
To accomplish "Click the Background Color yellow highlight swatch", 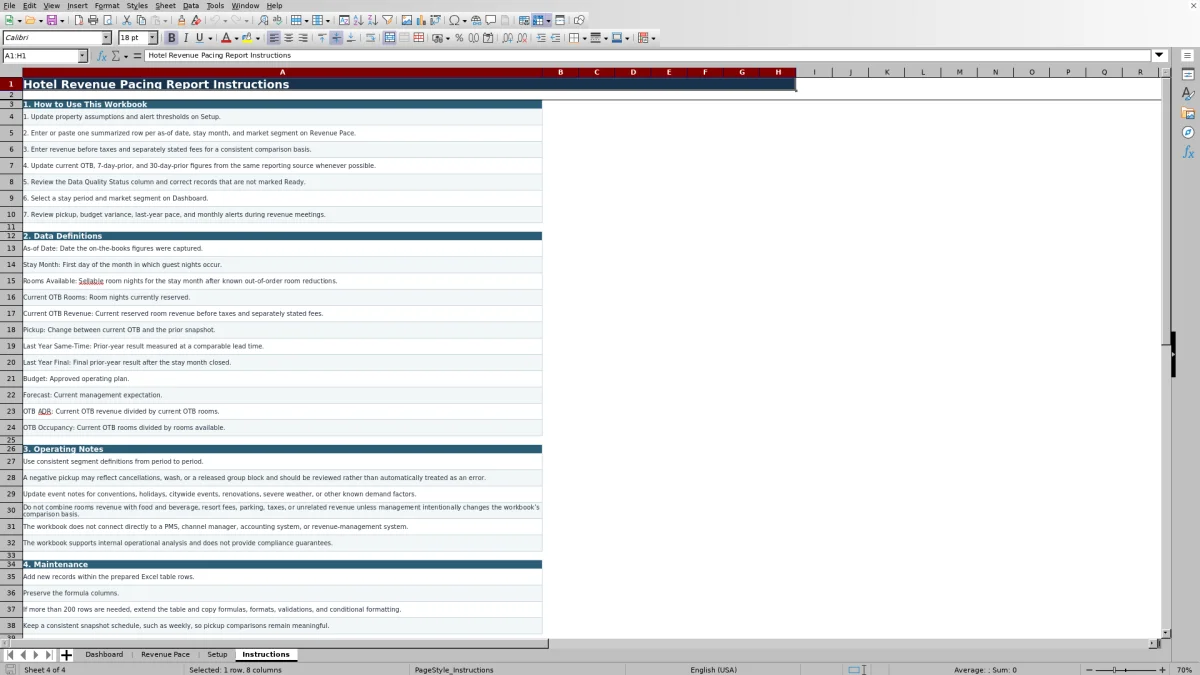I will pyautogui.click(x=245, y=38).
